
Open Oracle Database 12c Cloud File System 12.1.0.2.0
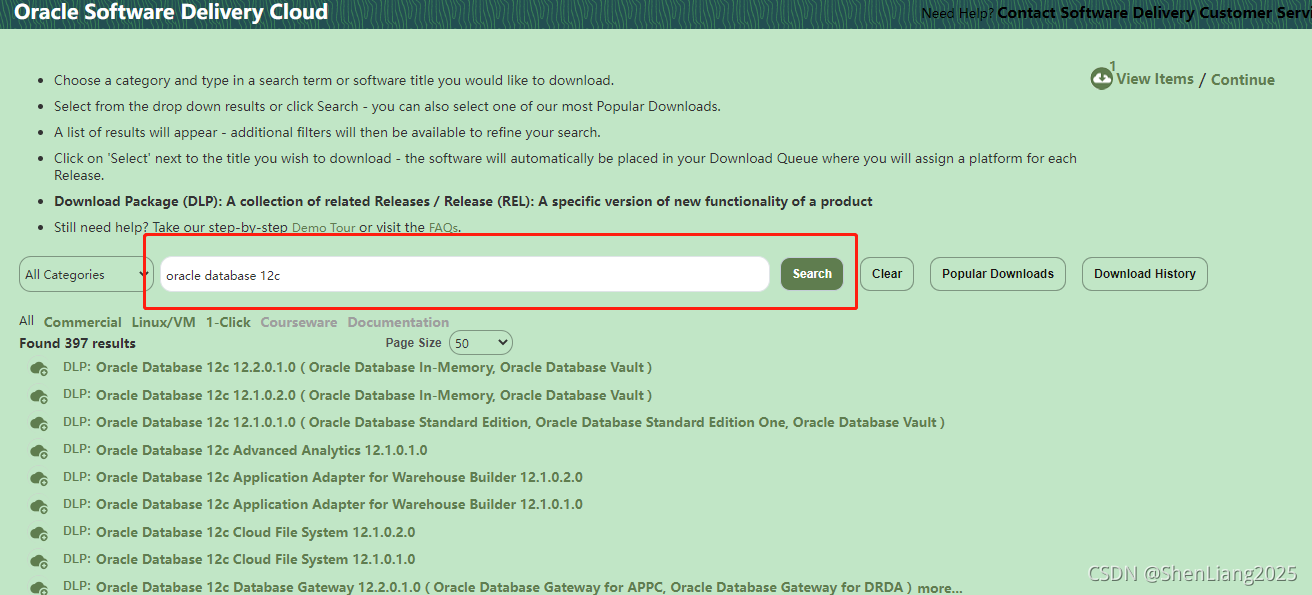click(x=256, y=532)
